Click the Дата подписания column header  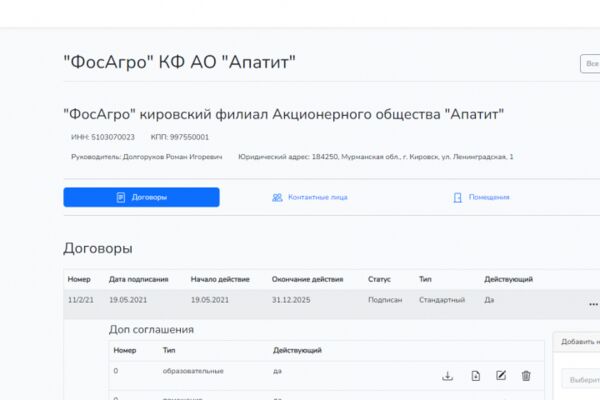(x=139, y=279)
